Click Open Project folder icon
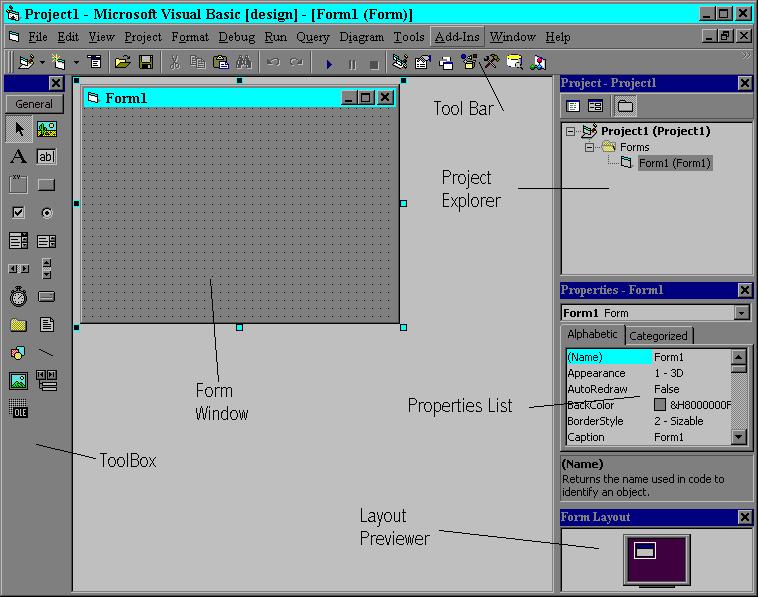This screenshot has height=597, width=758. click(123, 62)
